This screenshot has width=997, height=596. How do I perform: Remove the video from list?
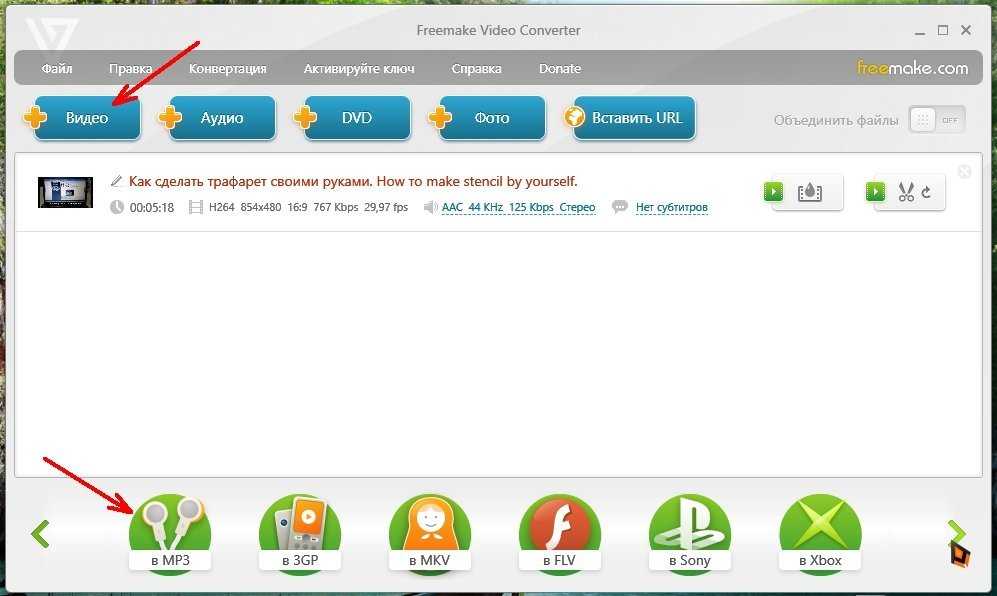(x=964, y=172)
